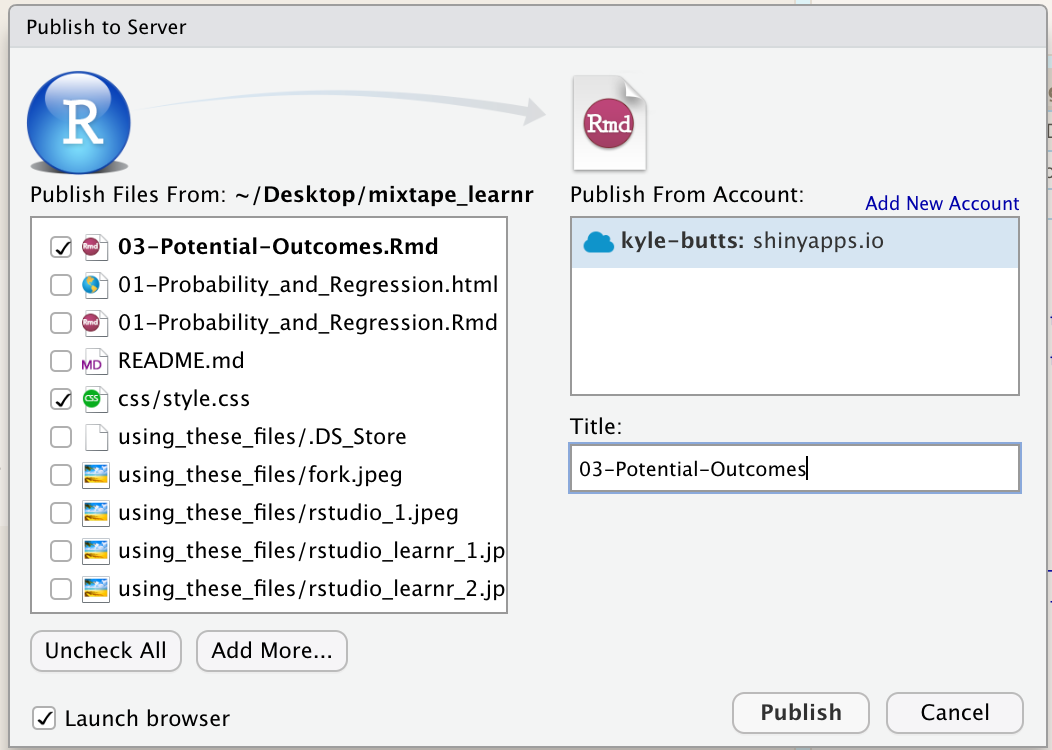Click the Uncheck All button

[106, 650]
